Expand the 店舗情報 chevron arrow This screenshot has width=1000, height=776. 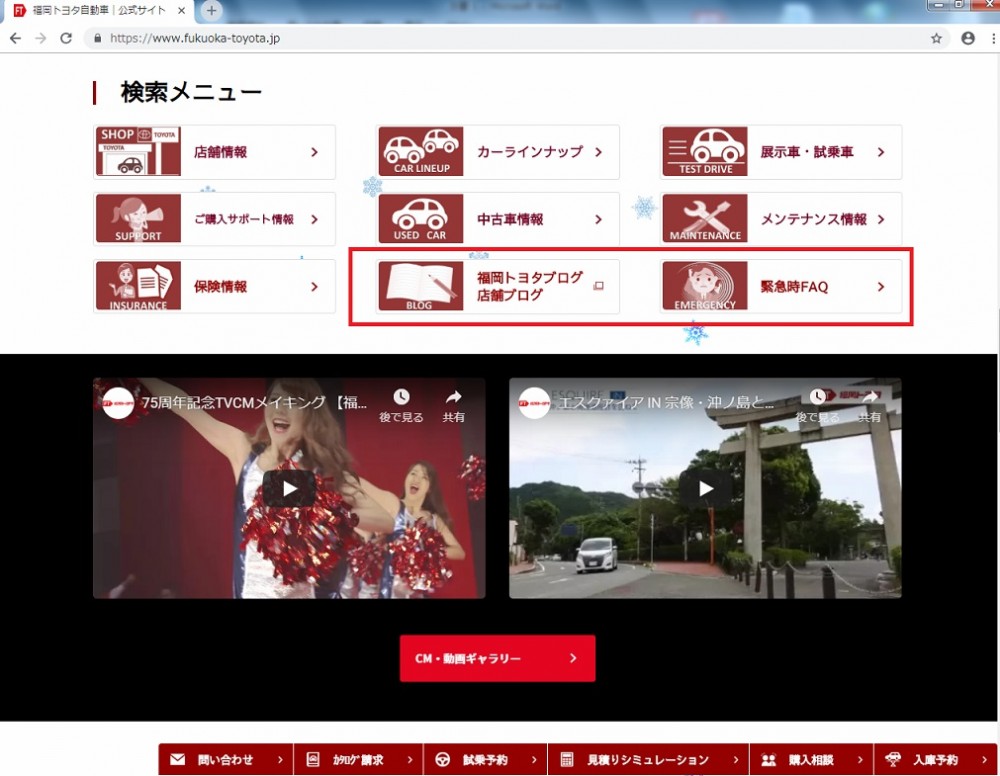coord(314,152)
